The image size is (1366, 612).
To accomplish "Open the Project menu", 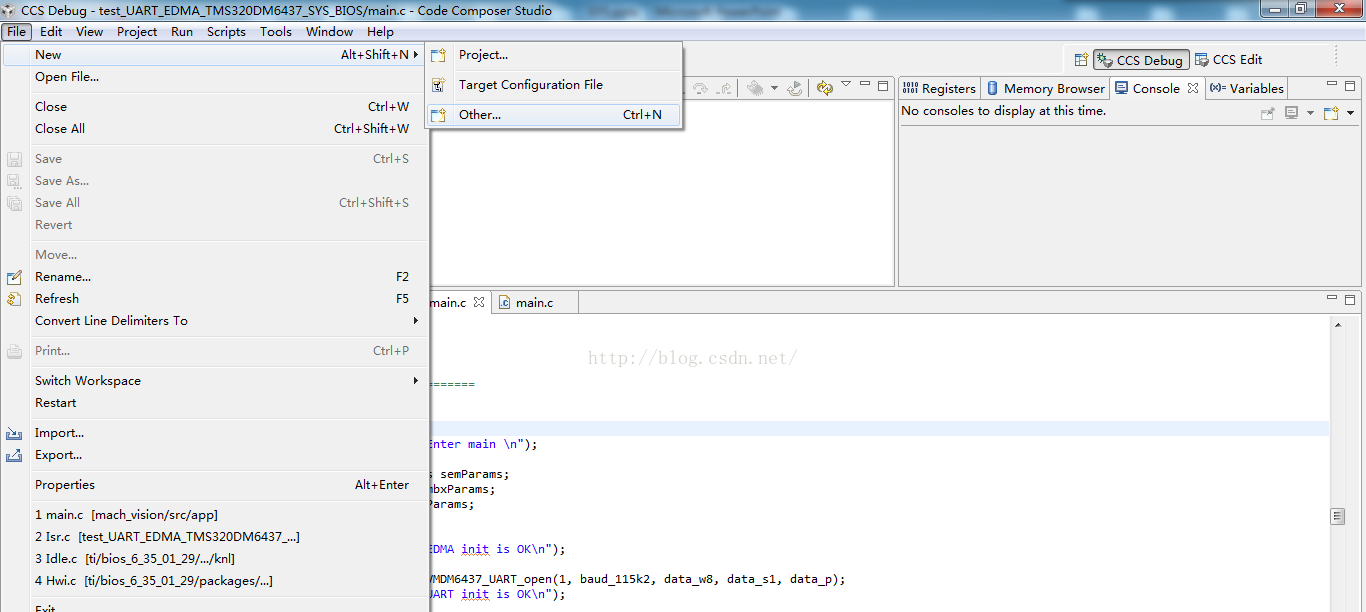I will click(x=137, y=31).
